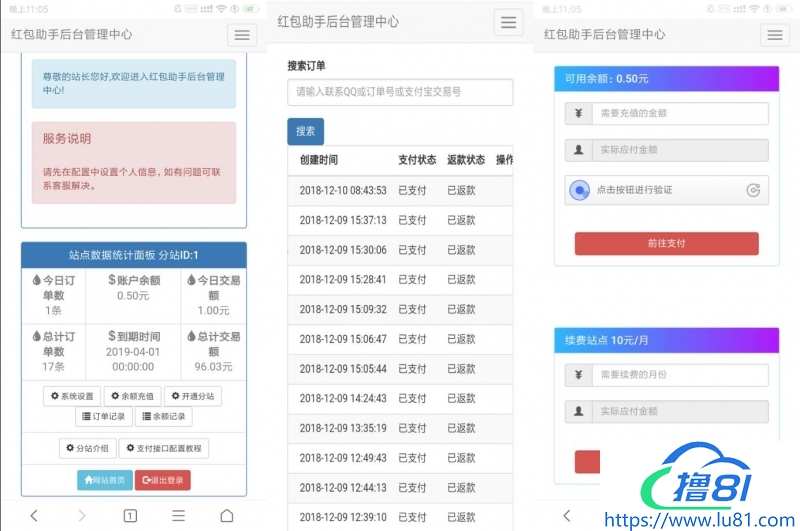Open 分站介绍 sub-site introduction
The height and width of the screenshot is (531, 800).
87,448
